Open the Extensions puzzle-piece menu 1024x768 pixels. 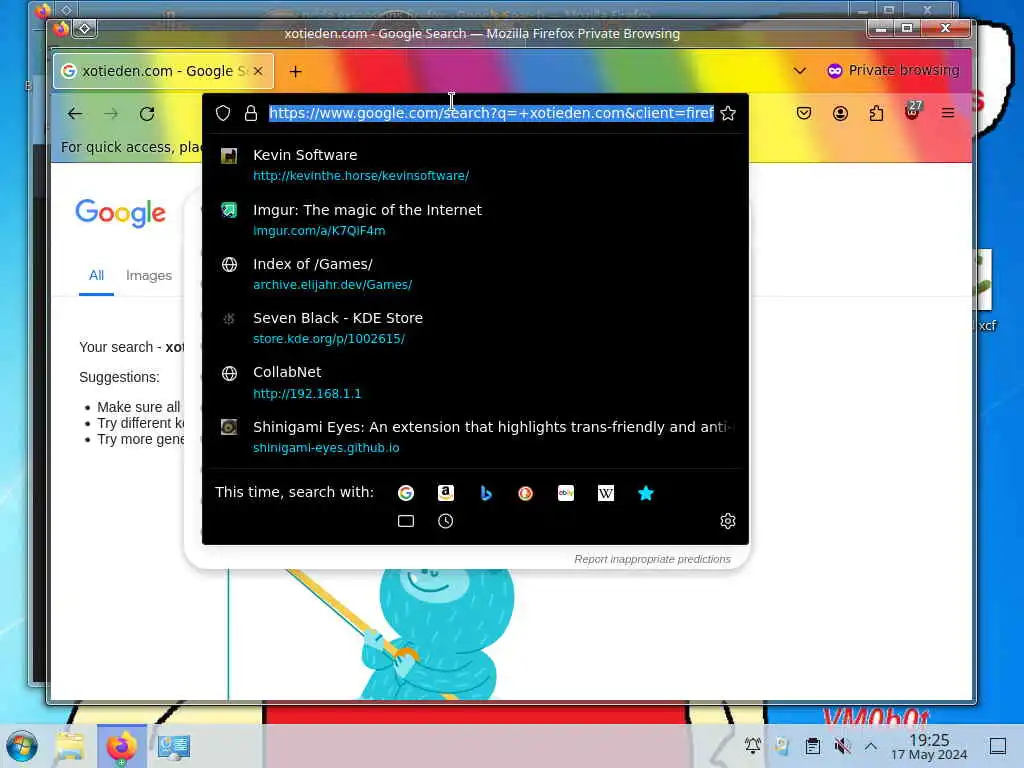pos(876,114)
